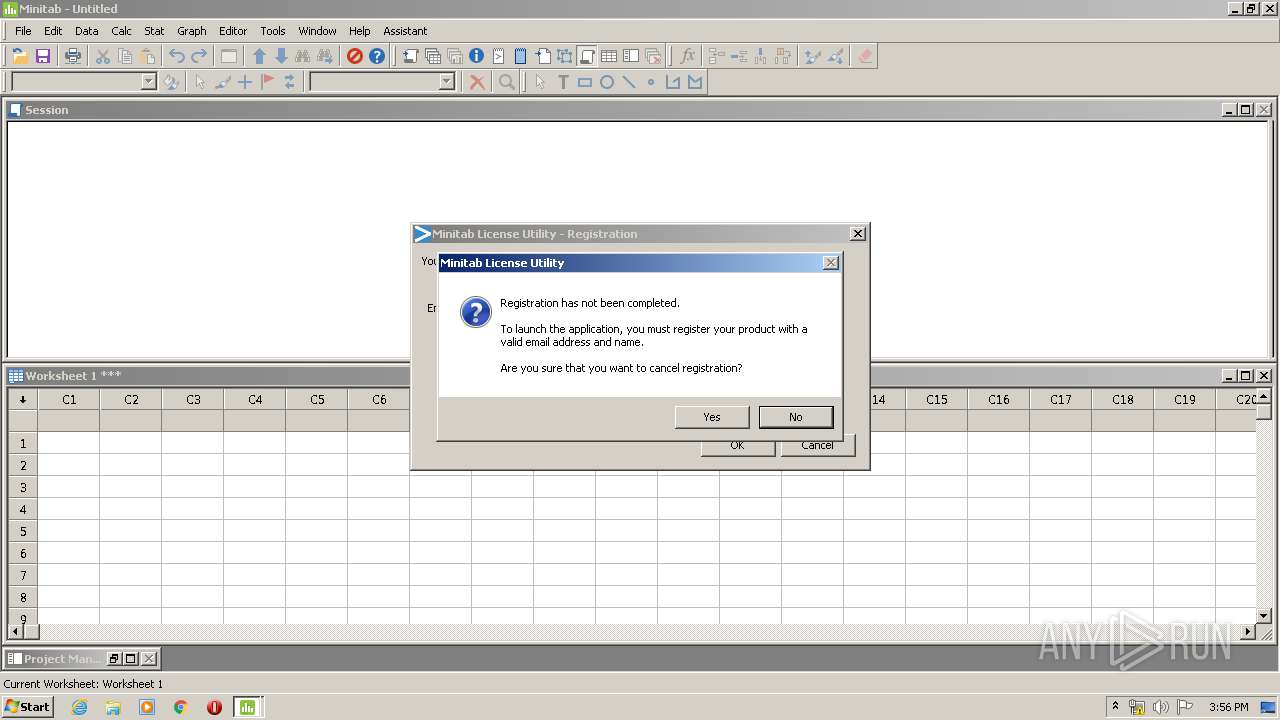Show the Session folder toolbar icon
1280x720 pixels.
[411, 56]
